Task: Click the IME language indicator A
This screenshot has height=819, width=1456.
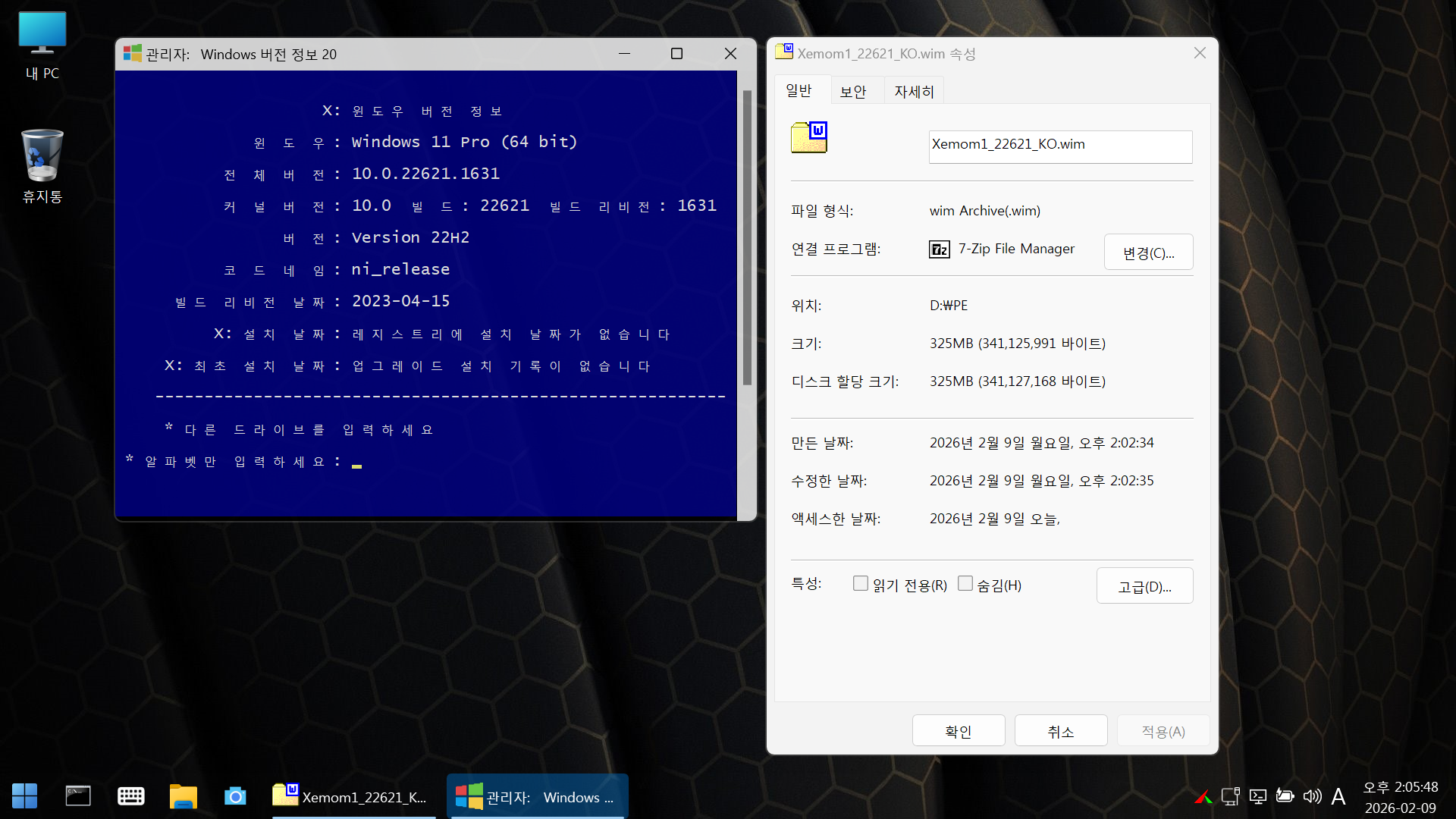Action: click(x=1338, y=796)
